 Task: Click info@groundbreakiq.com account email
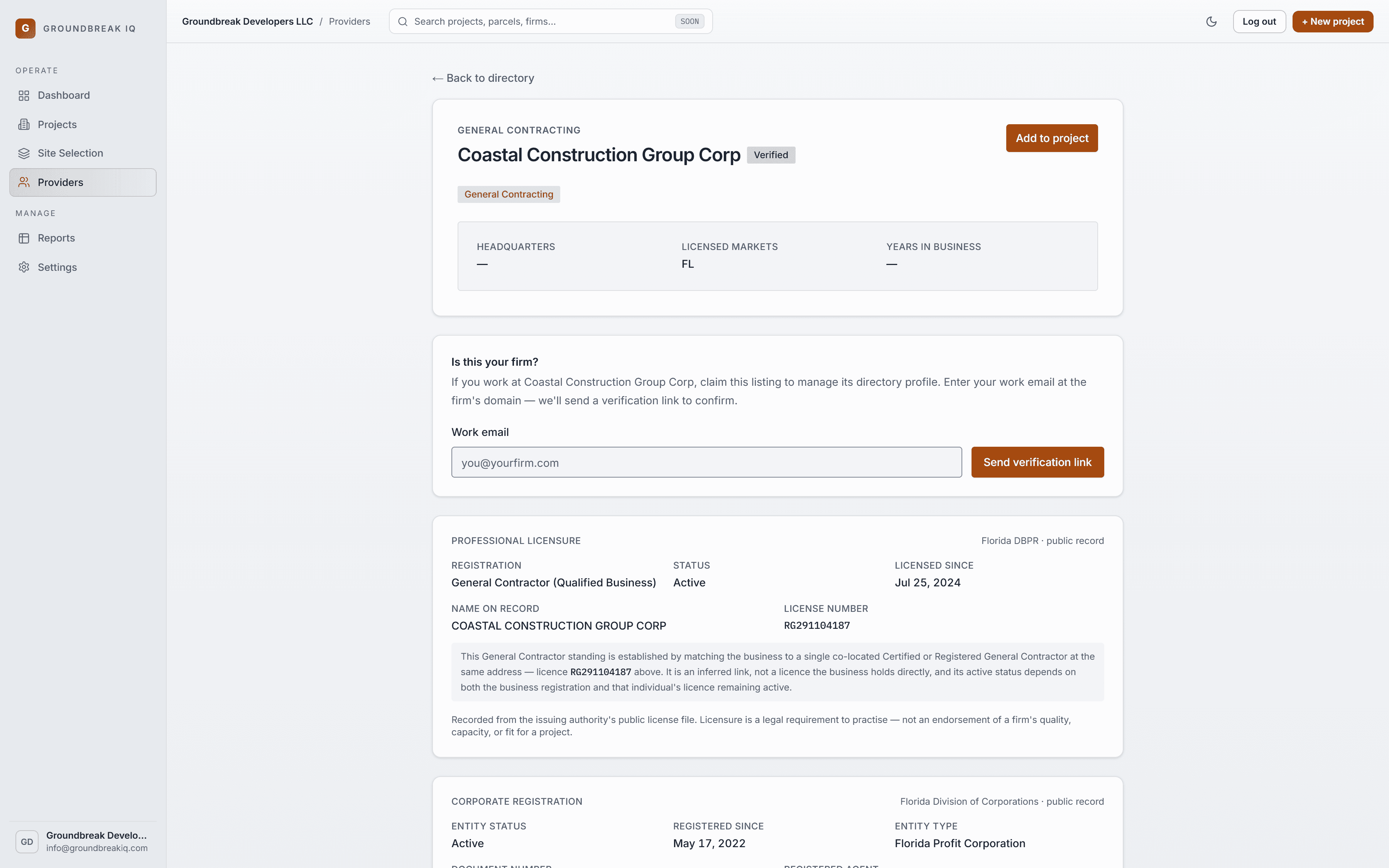point(97,848)
